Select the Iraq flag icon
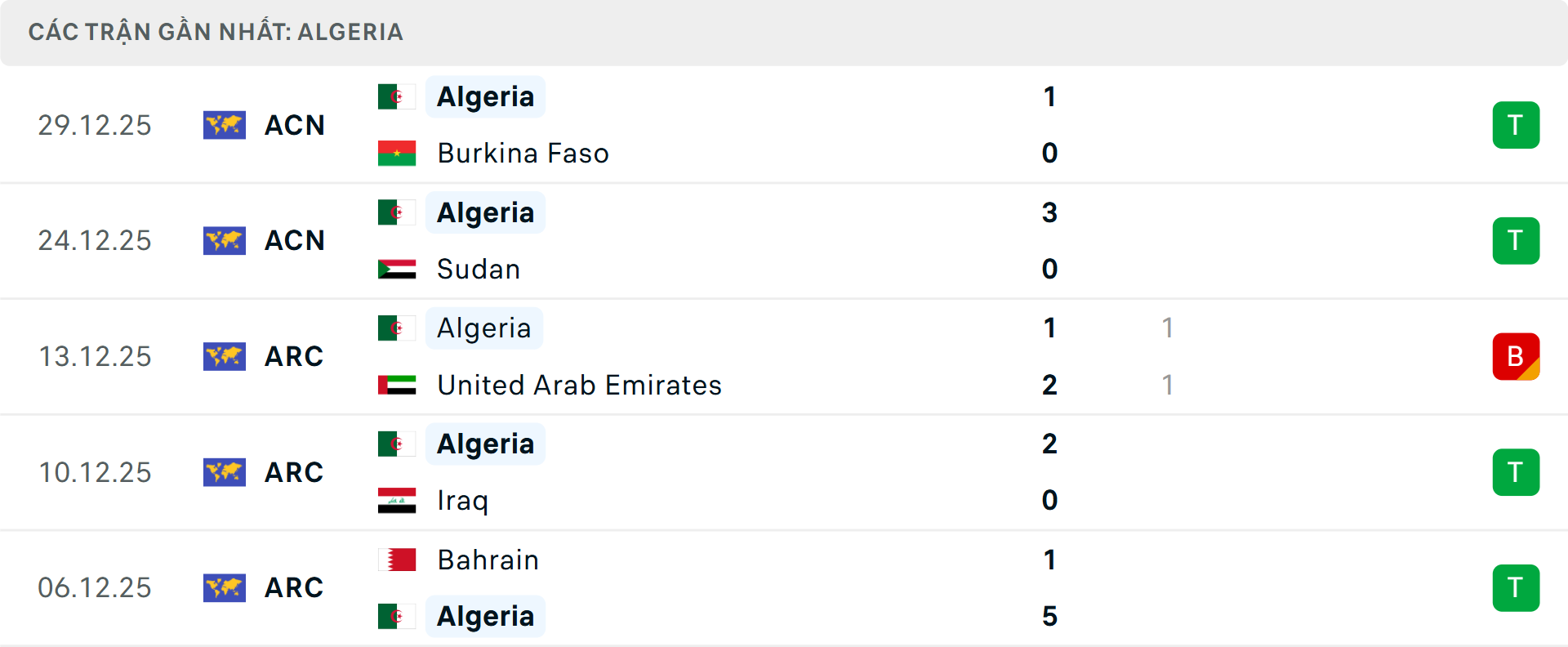The width and height of the screenshot is (1568, 647). click(397, 501)
